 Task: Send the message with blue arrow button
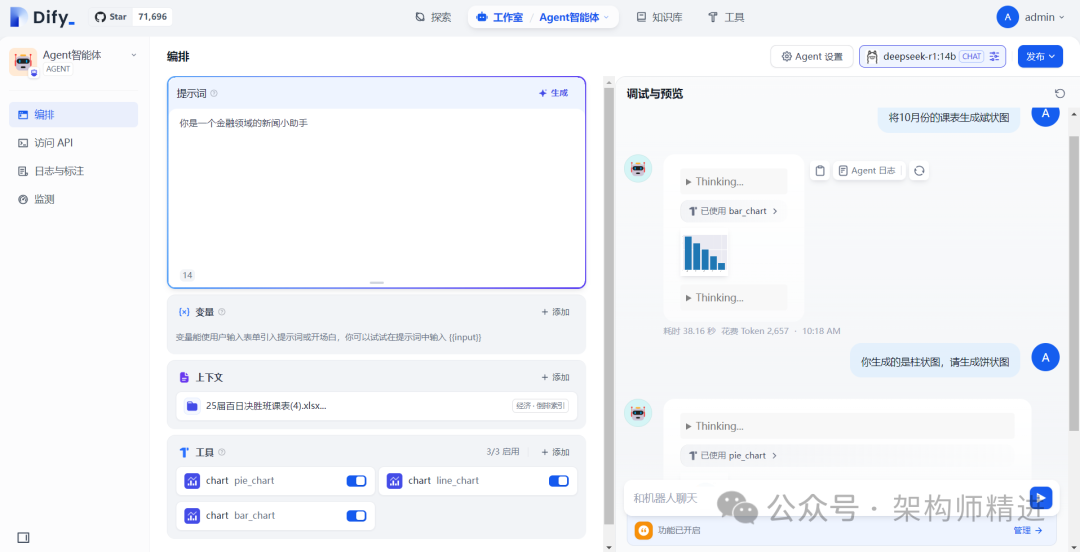(1041, 498)
